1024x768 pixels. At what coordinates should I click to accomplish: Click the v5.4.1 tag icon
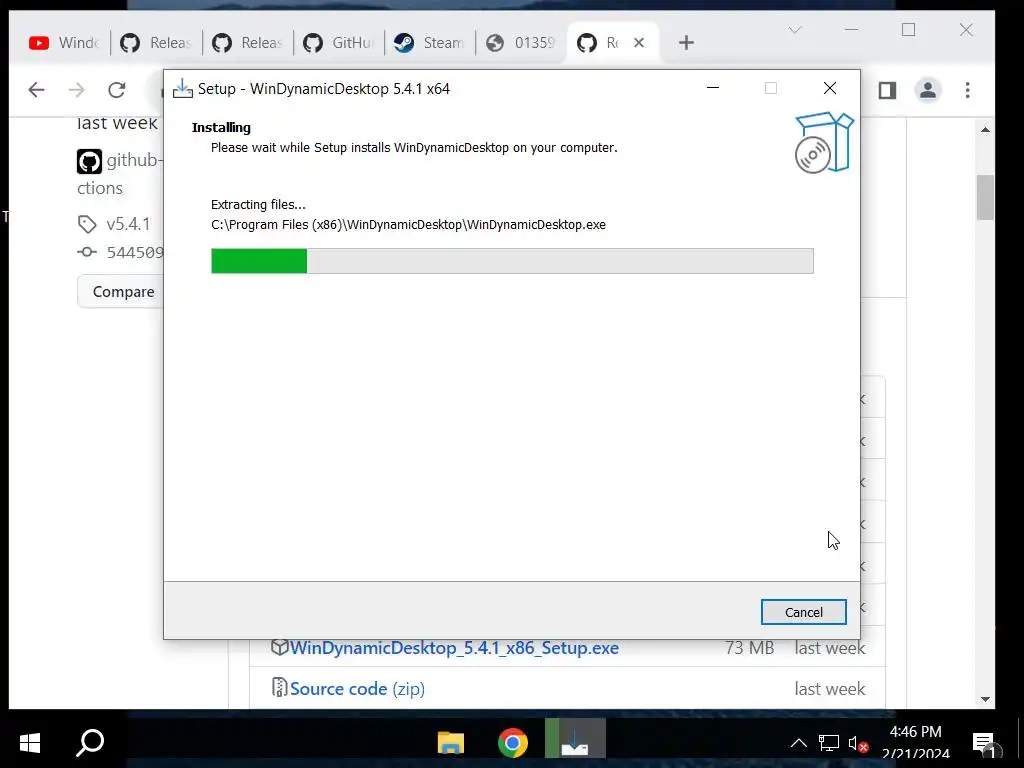click(x=87, y=224)
